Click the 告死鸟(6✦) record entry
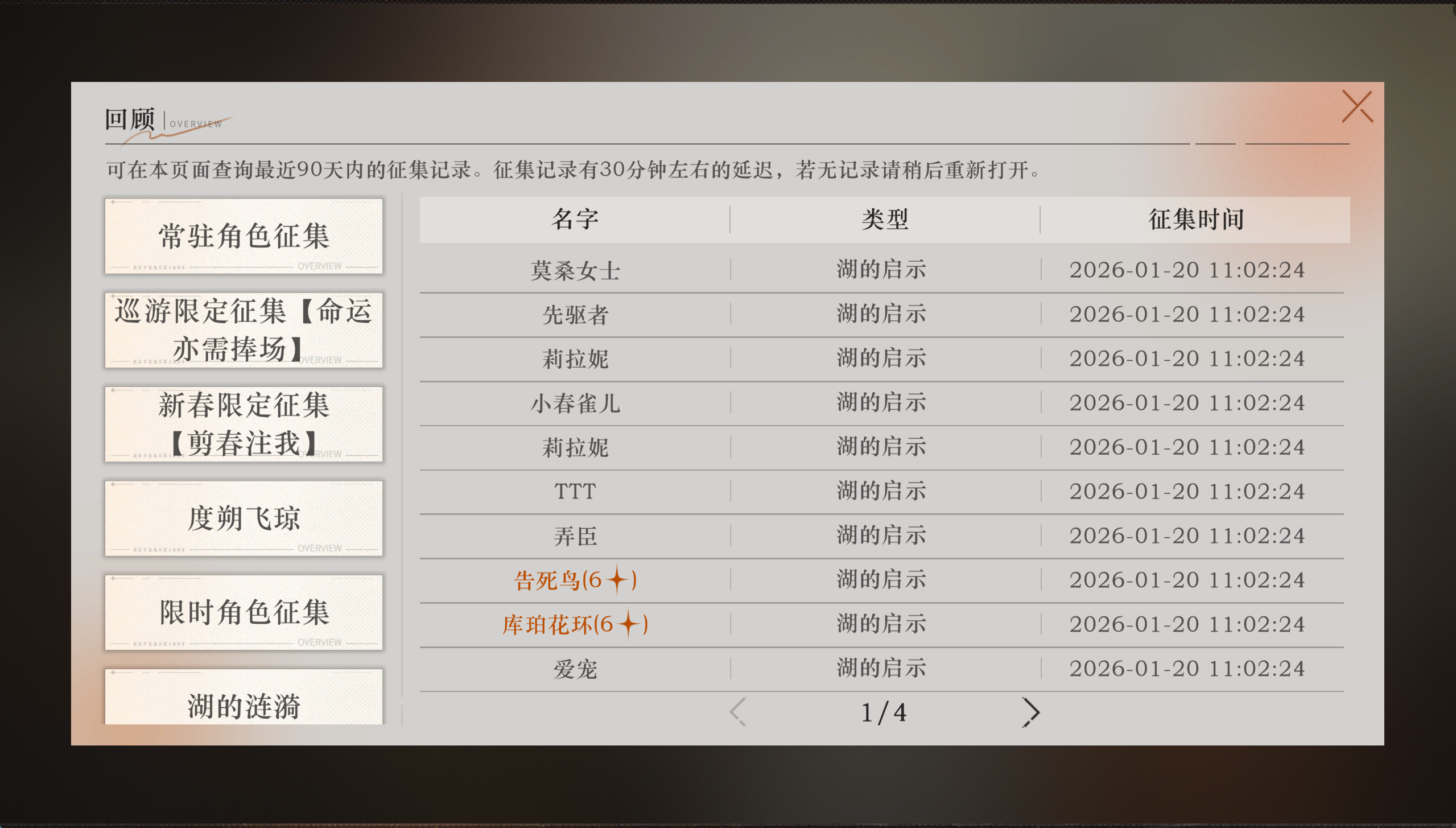This screenshot has width=1456, height=828. [x=575, y=580]
